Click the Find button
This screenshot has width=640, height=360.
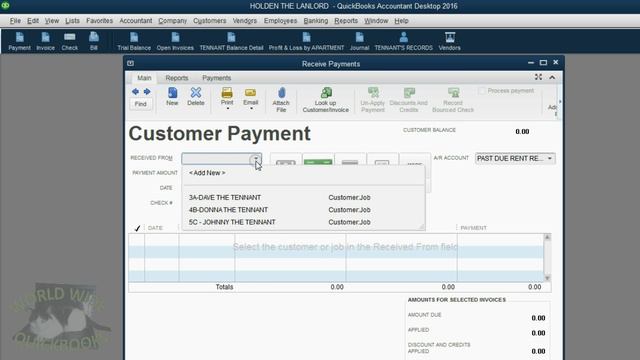(140, 104)
